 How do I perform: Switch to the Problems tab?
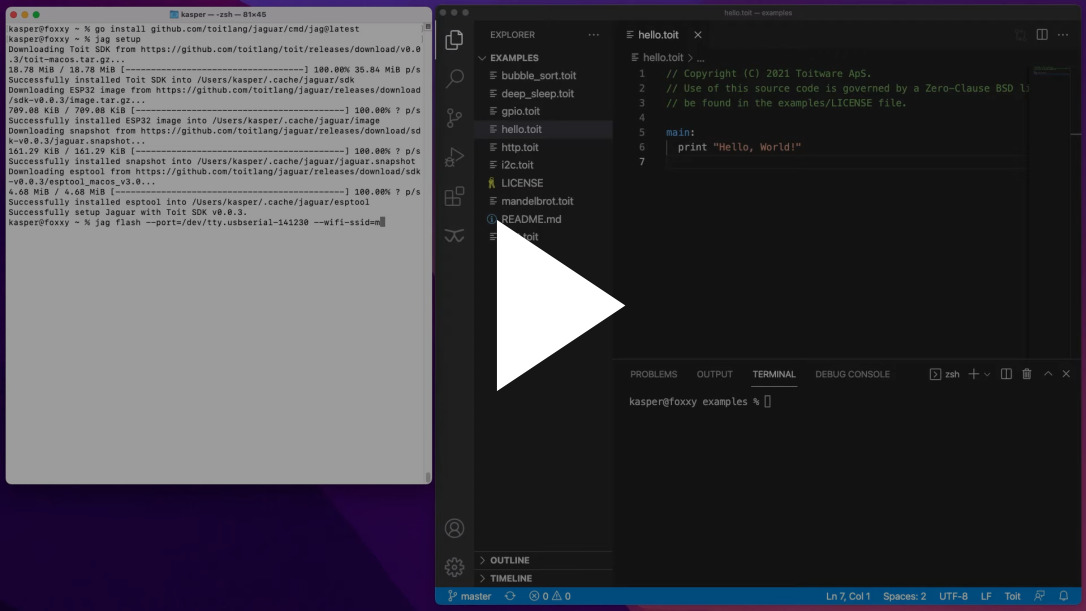pos(653,374)
